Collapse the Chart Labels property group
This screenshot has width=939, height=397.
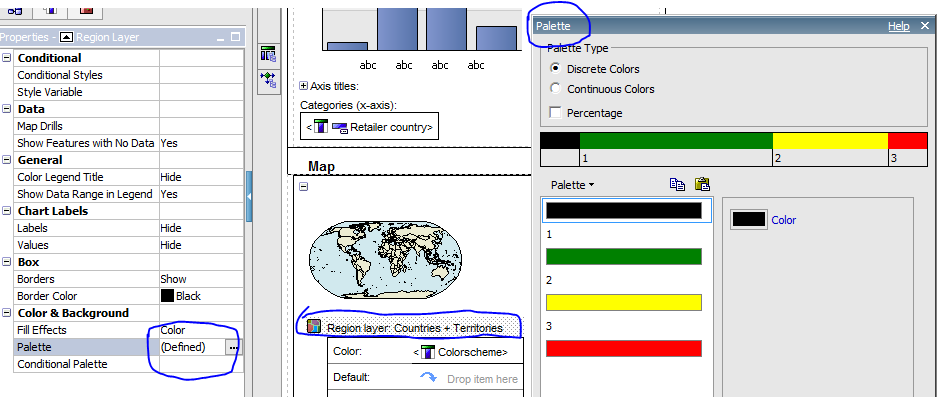coord(7,211)
